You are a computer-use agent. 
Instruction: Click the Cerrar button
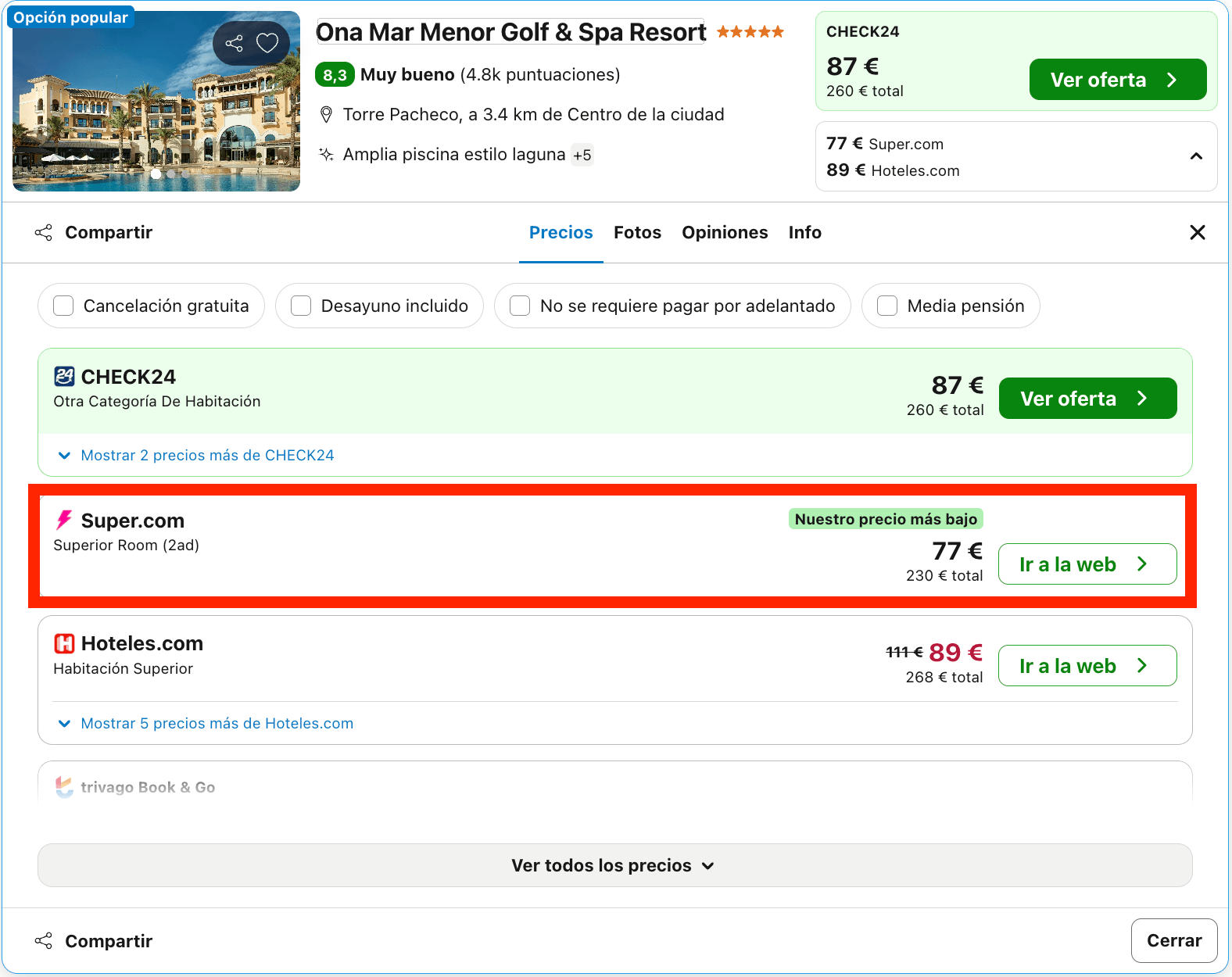[1174, 941]
